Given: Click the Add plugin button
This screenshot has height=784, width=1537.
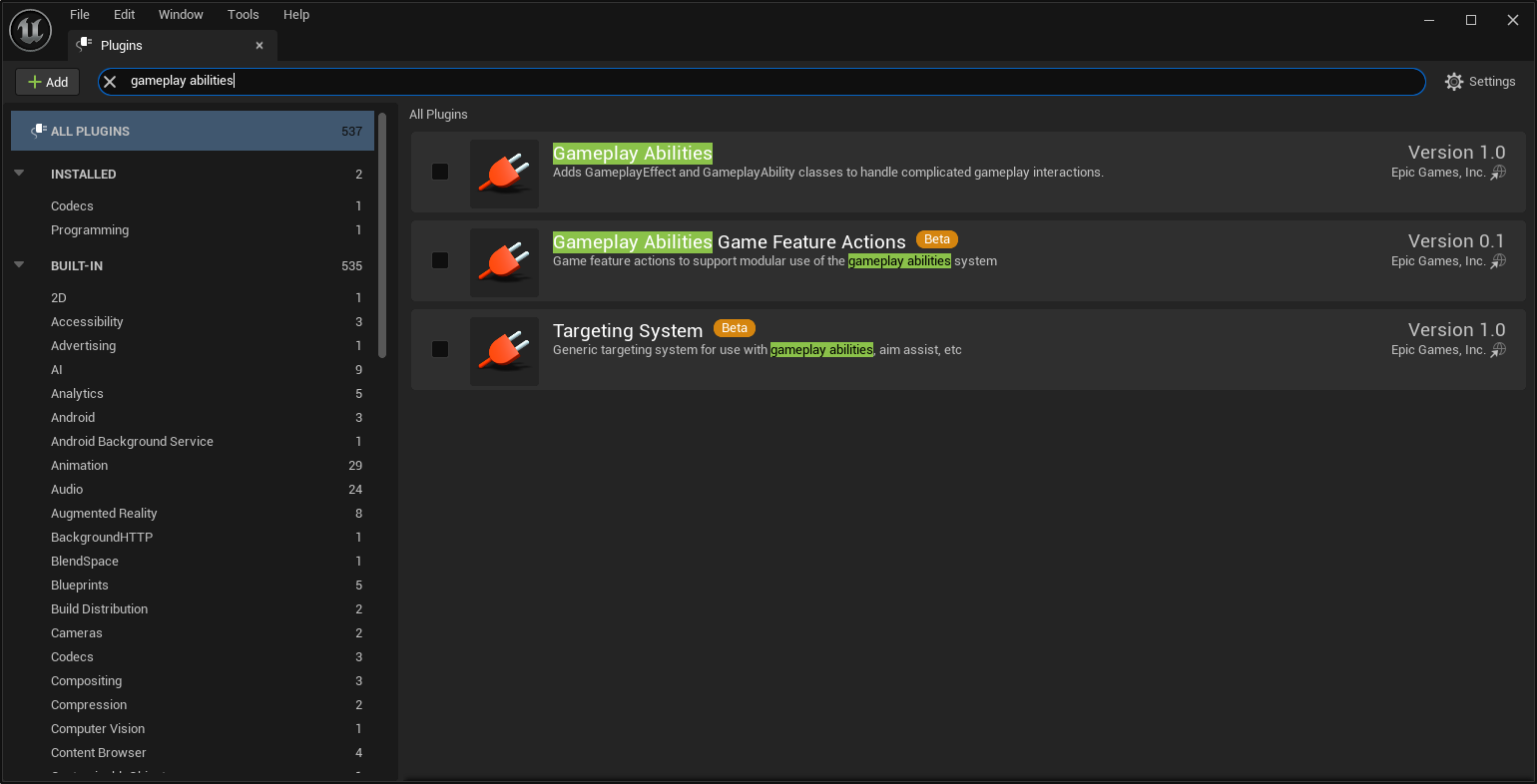Looking at the screenshot, I should pyautogui.click(x=48, y=82).
